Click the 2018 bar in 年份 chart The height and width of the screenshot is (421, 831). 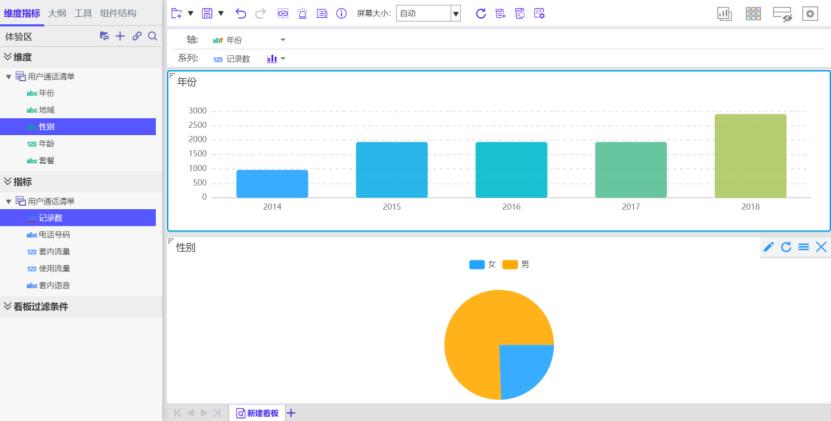click(750, 155)
